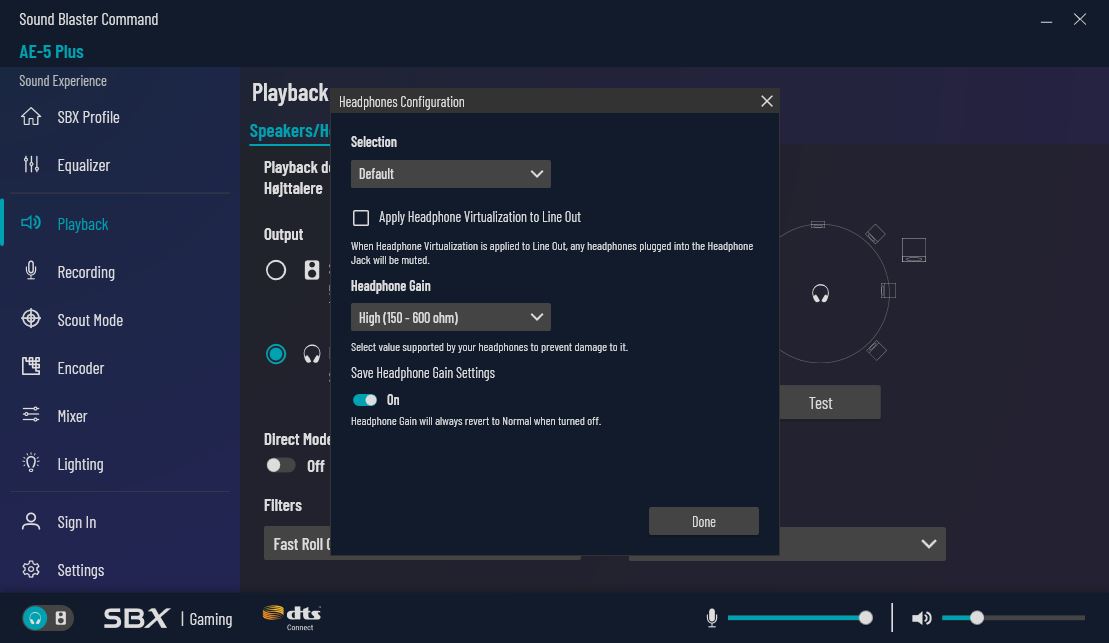This screenshot has height=643, width=1109.
Task: Adjust the microphone volume slider
Action: pyautogui.click(x=799, y=618)
